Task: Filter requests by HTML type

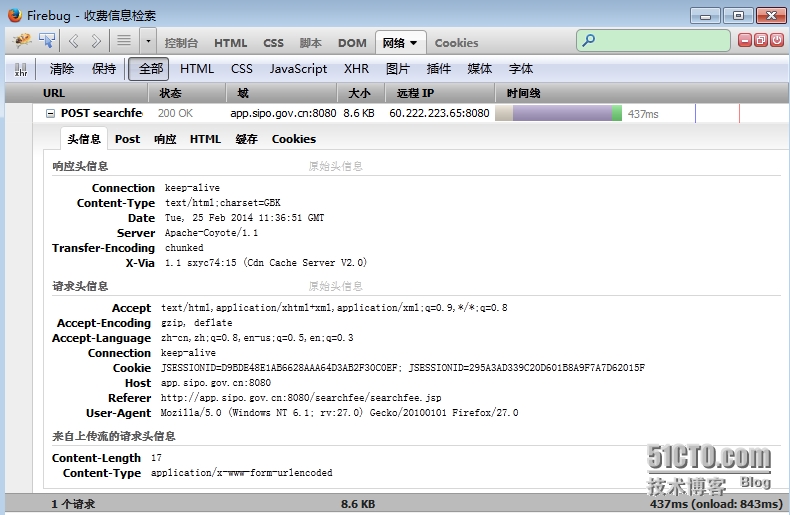Action: pyautogui.click(x=196, y=69)
